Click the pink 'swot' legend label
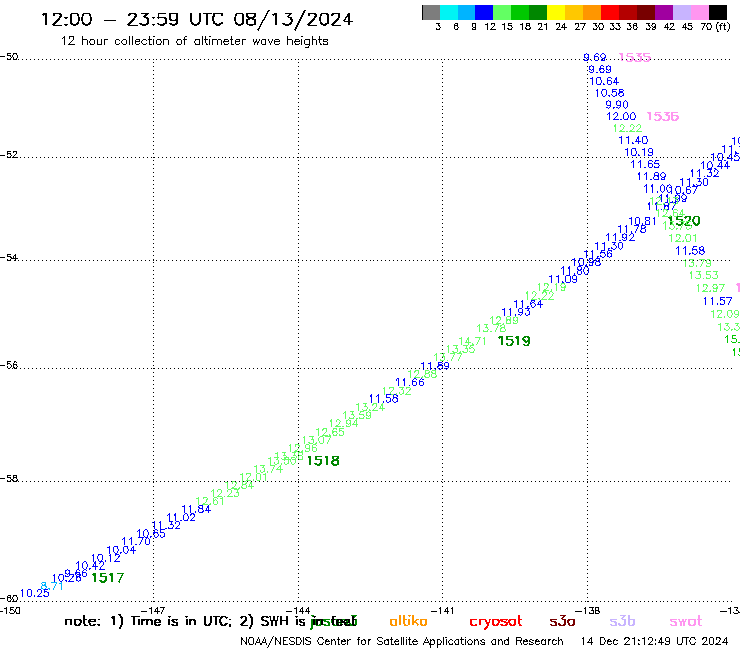This screenshot has width=740, height=650. click(686, 621)
